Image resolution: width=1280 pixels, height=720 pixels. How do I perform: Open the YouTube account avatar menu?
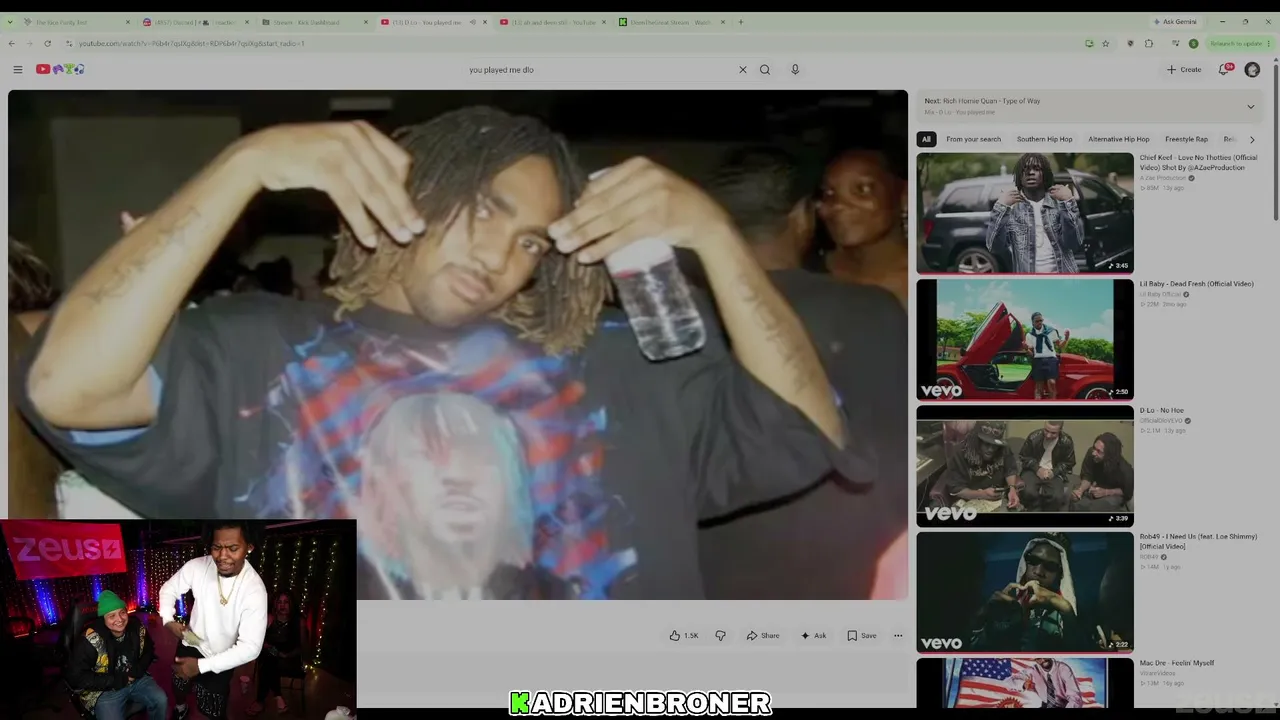pyautogui.click(x=1252, y=69)
